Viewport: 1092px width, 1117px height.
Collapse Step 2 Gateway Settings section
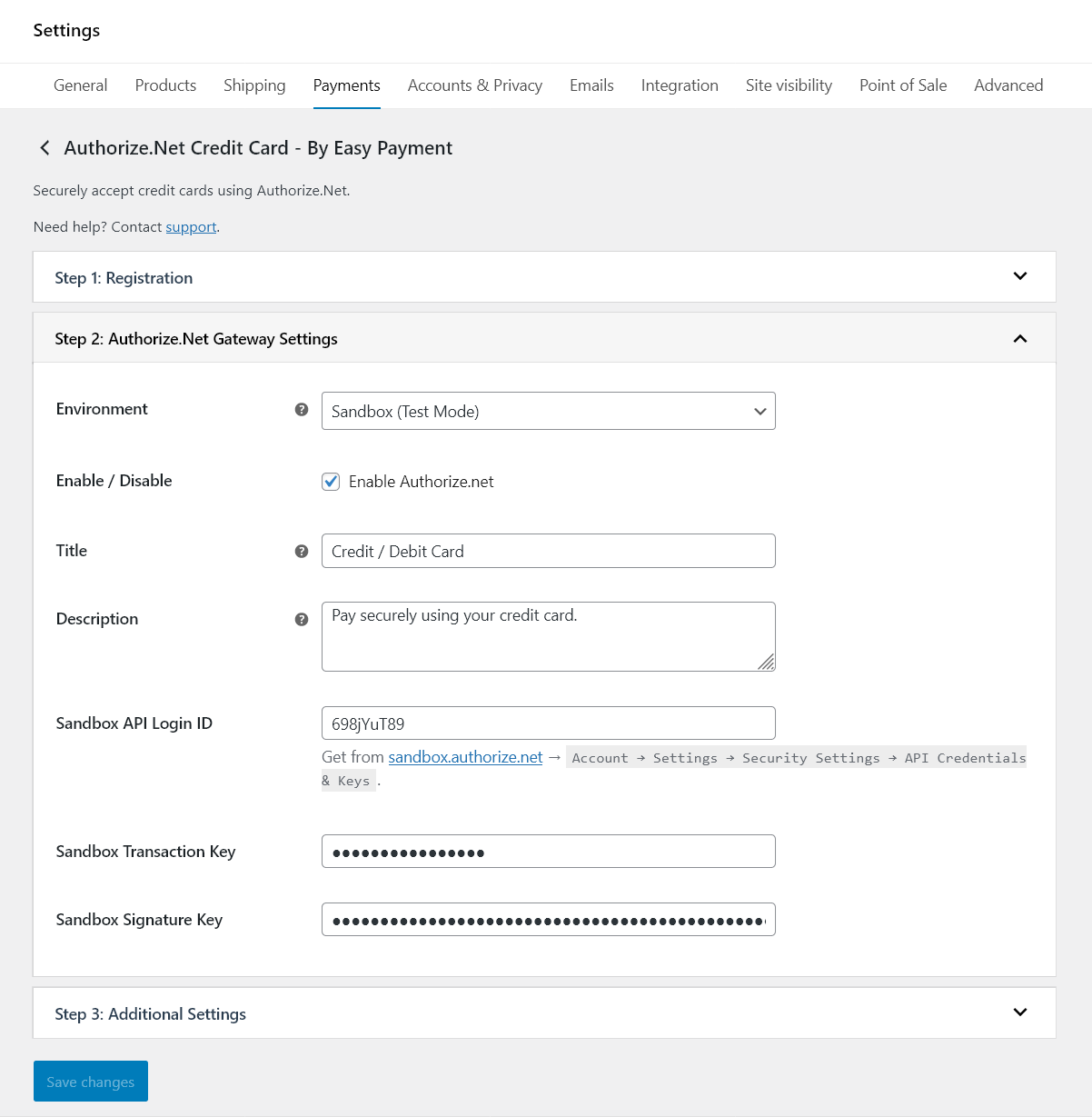[1019, 339]
